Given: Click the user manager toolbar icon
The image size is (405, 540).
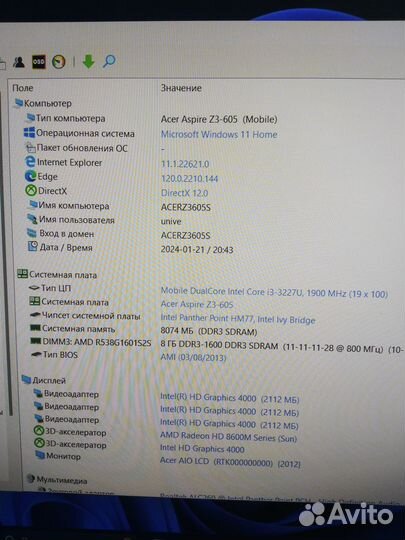Looking at the screenshot, I should [19, 62].
